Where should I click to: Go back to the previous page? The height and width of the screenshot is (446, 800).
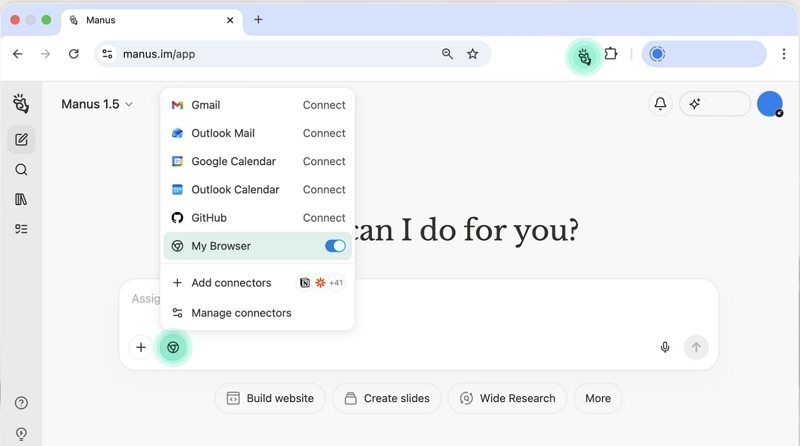(x=18, y=54)
